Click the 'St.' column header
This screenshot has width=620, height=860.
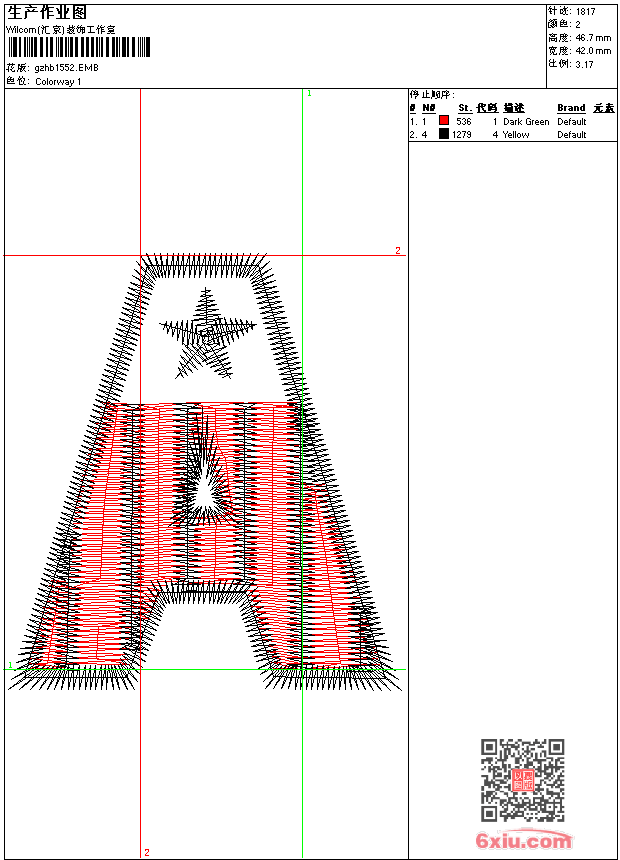(x=465, y=108)
